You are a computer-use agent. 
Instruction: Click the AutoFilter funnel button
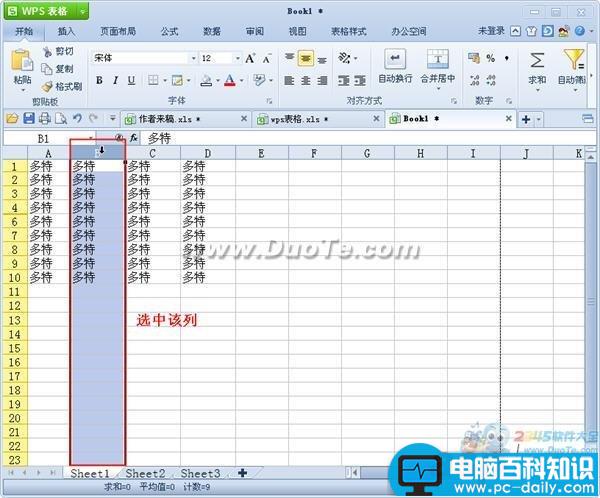click(x=573, y=69)
